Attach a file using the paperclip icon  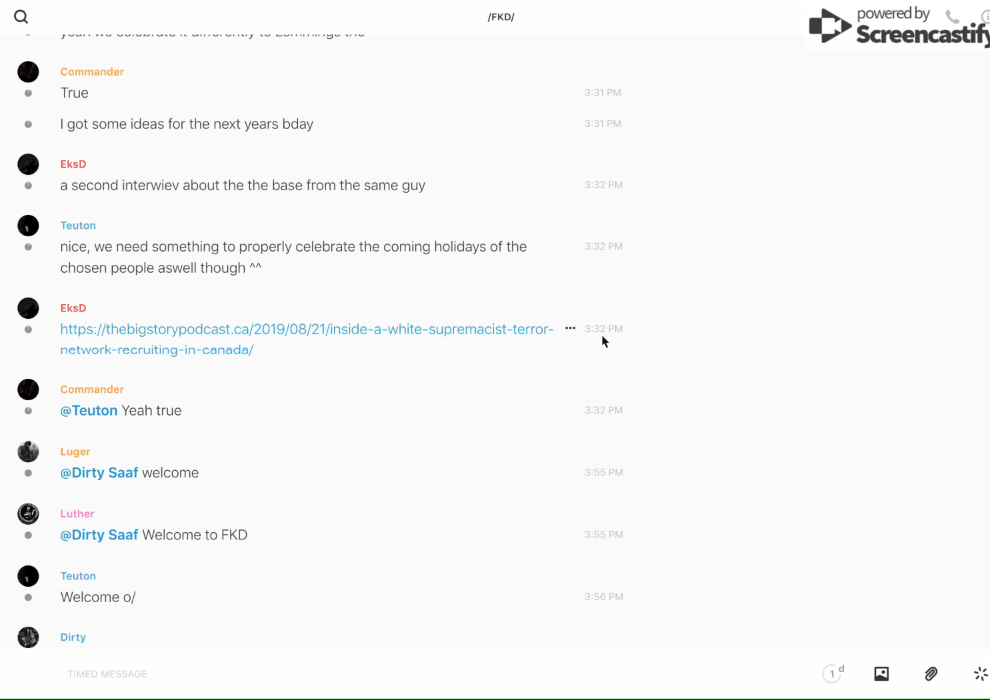click(931, 674)
